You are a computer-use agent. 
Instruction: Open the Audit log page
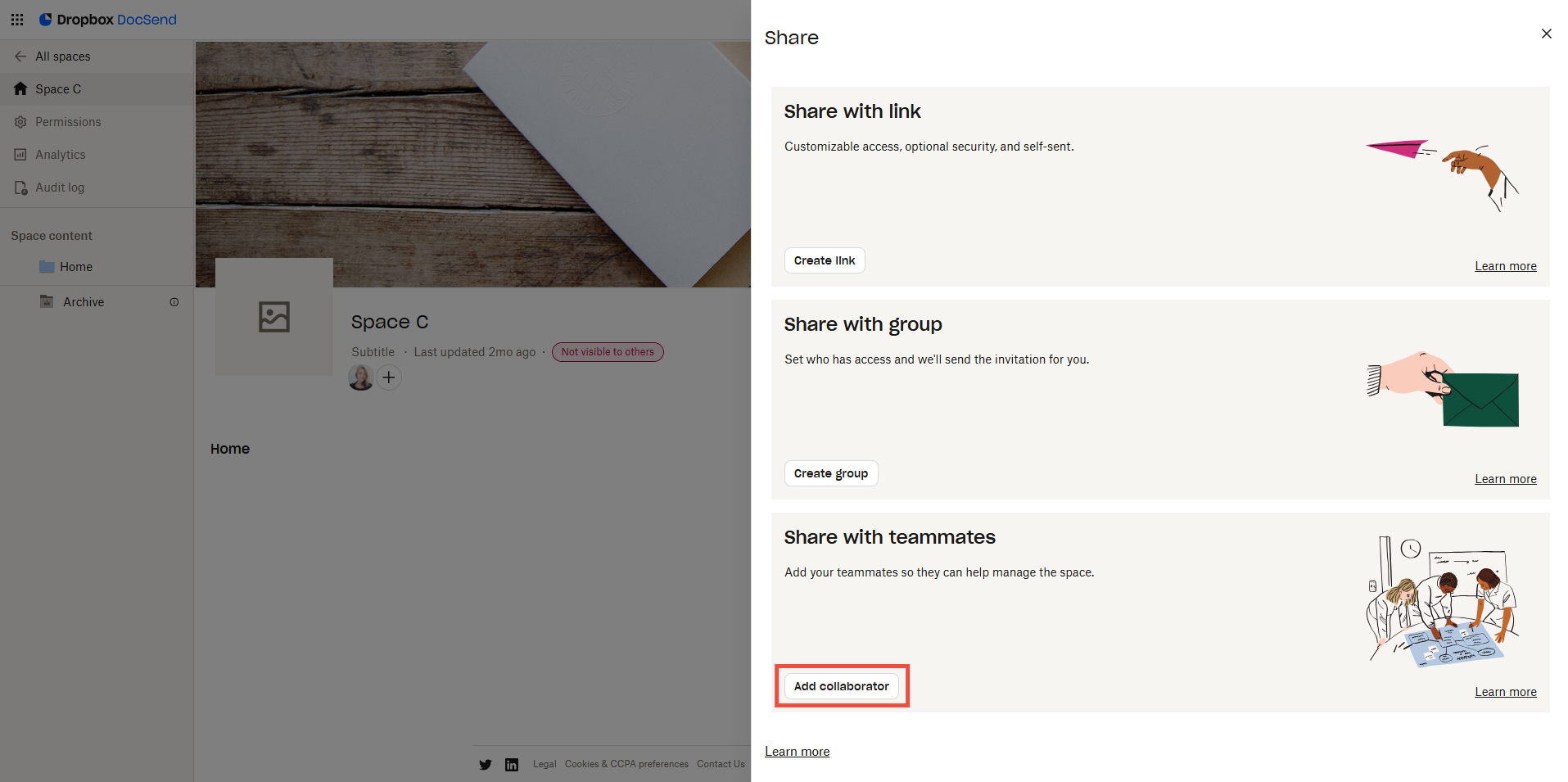60,188
